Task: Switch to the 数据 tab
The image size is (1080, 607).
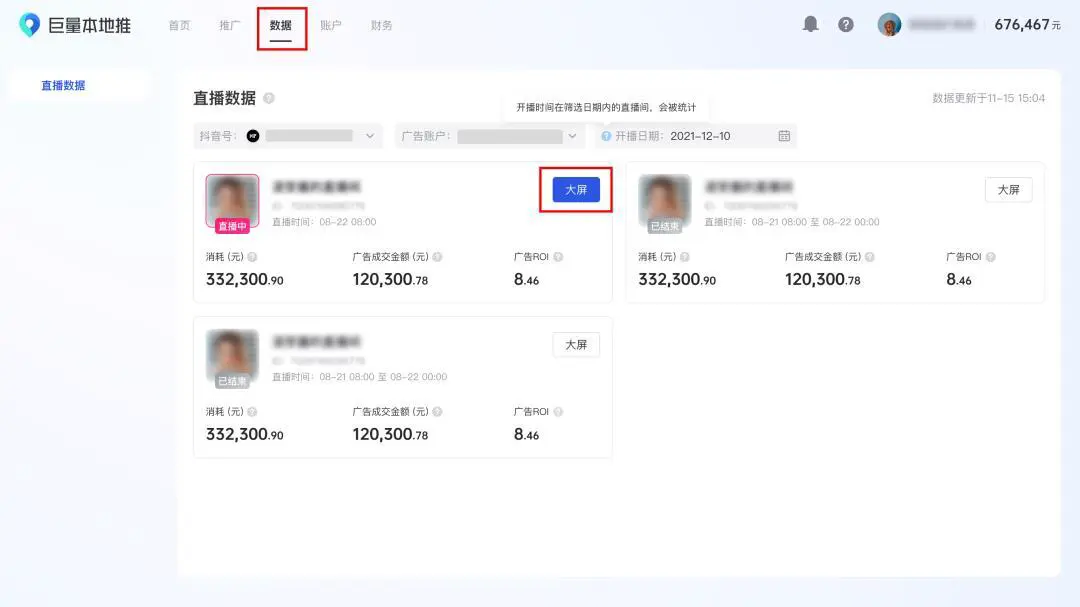Action: [x=281, y=25]
